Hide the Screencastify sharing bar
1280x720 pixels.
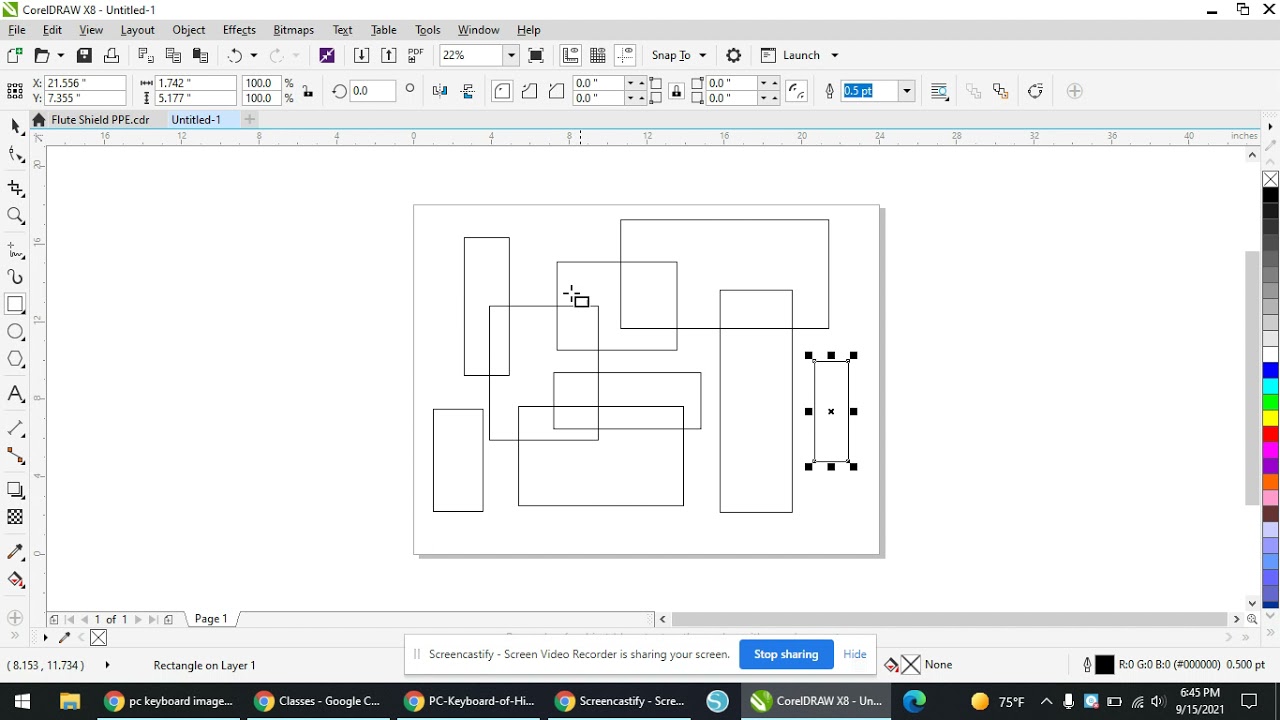855,654
